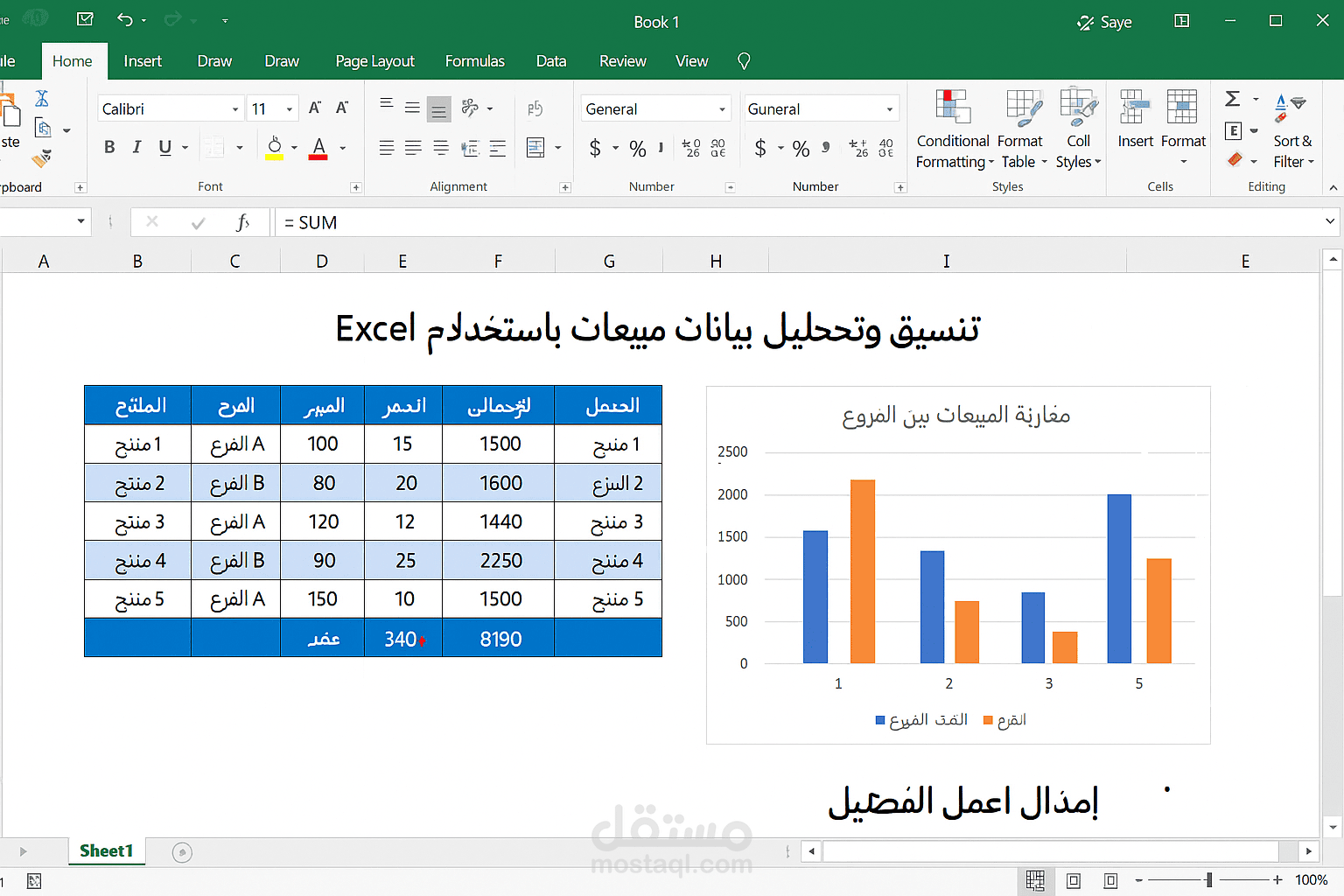Click the horizontal scrollbar right arrow
1344x896 pixels.
pos(1309,850)
